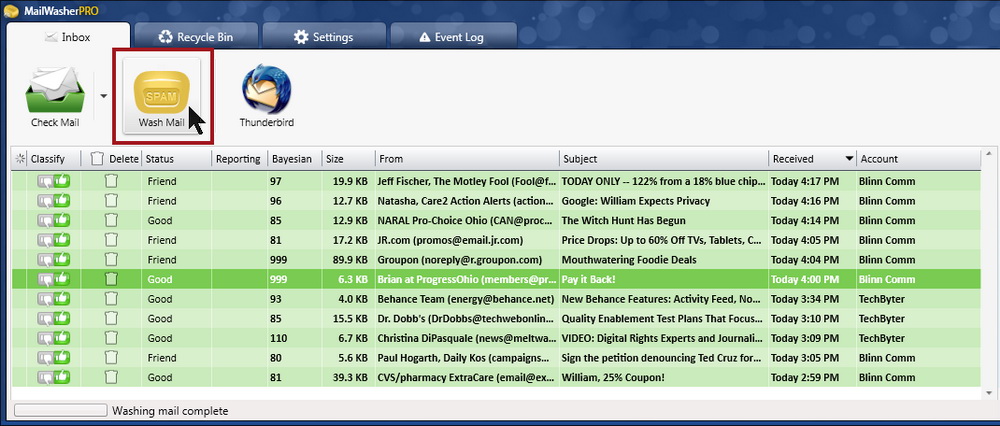Click the MailWasher PRO title icon
The image size is (1000, 426).
[x=11, y=11]
